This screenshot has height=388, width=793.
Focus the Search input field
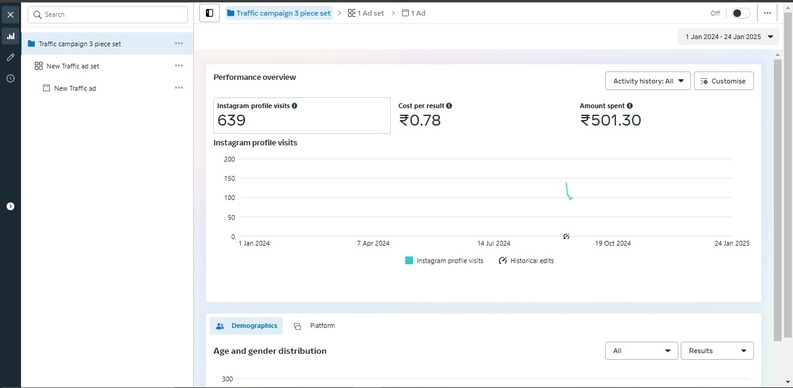107,15
